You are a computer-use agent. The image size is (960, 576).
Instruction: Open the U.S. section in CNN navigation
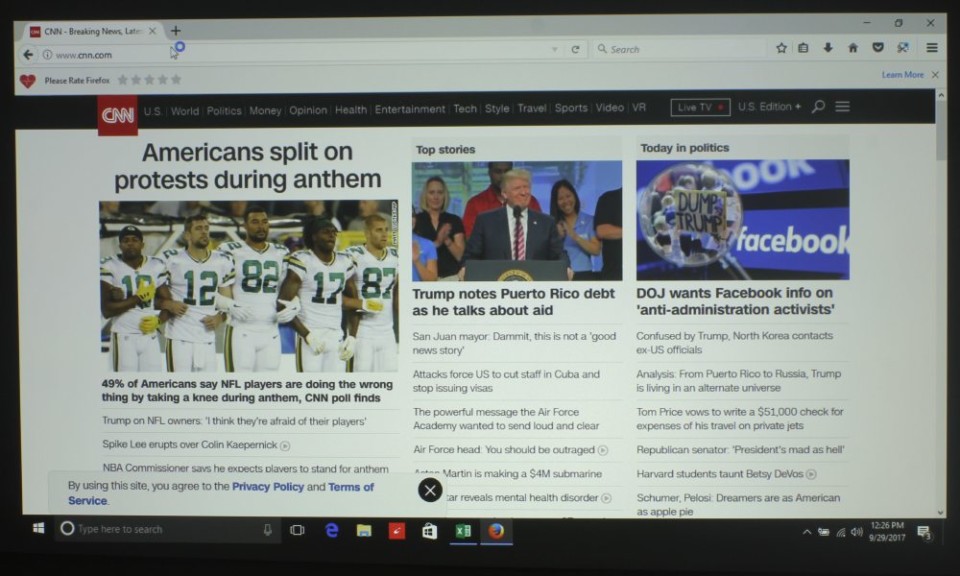(152, 111)
